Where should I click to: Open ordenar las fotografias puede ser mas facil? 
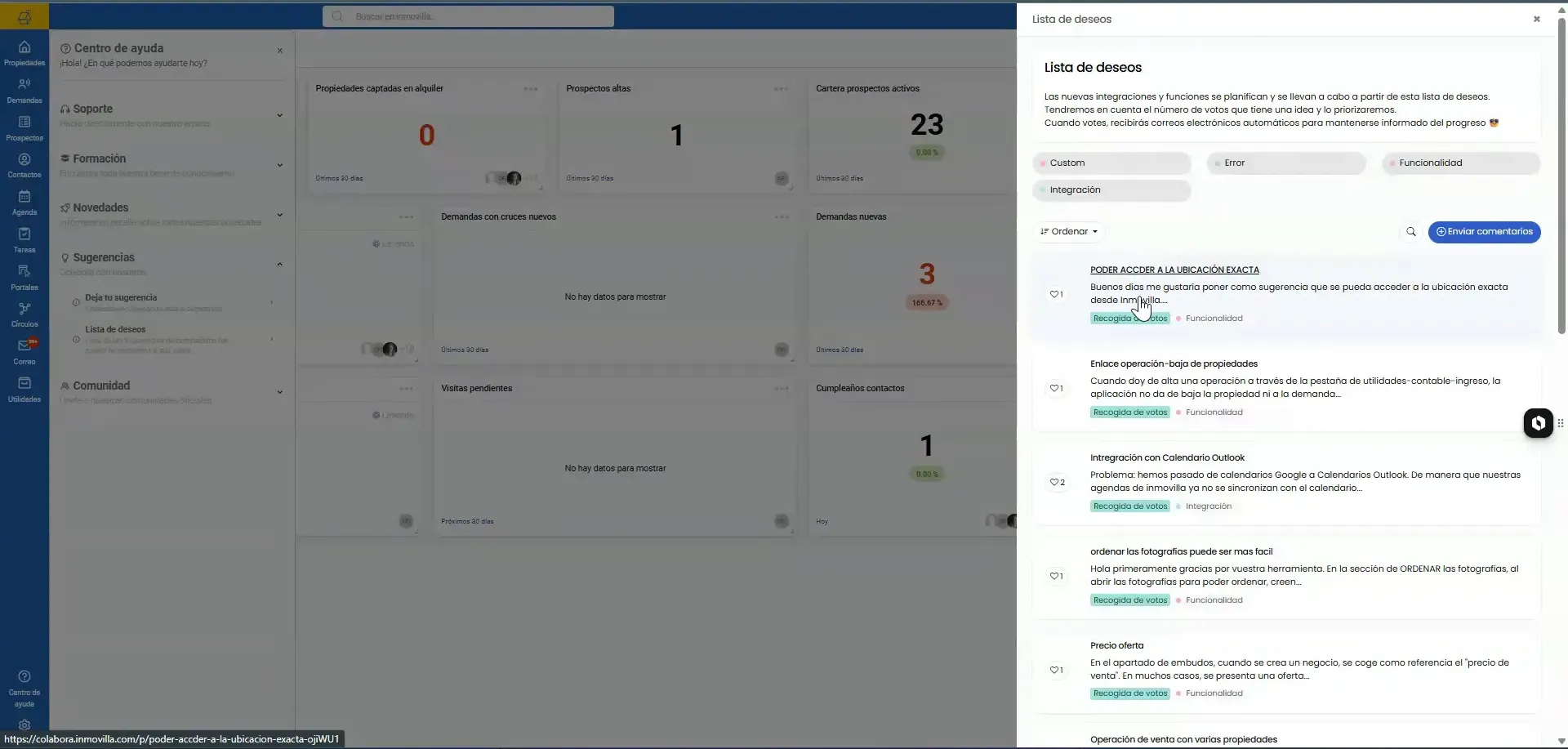point(1181,552)
